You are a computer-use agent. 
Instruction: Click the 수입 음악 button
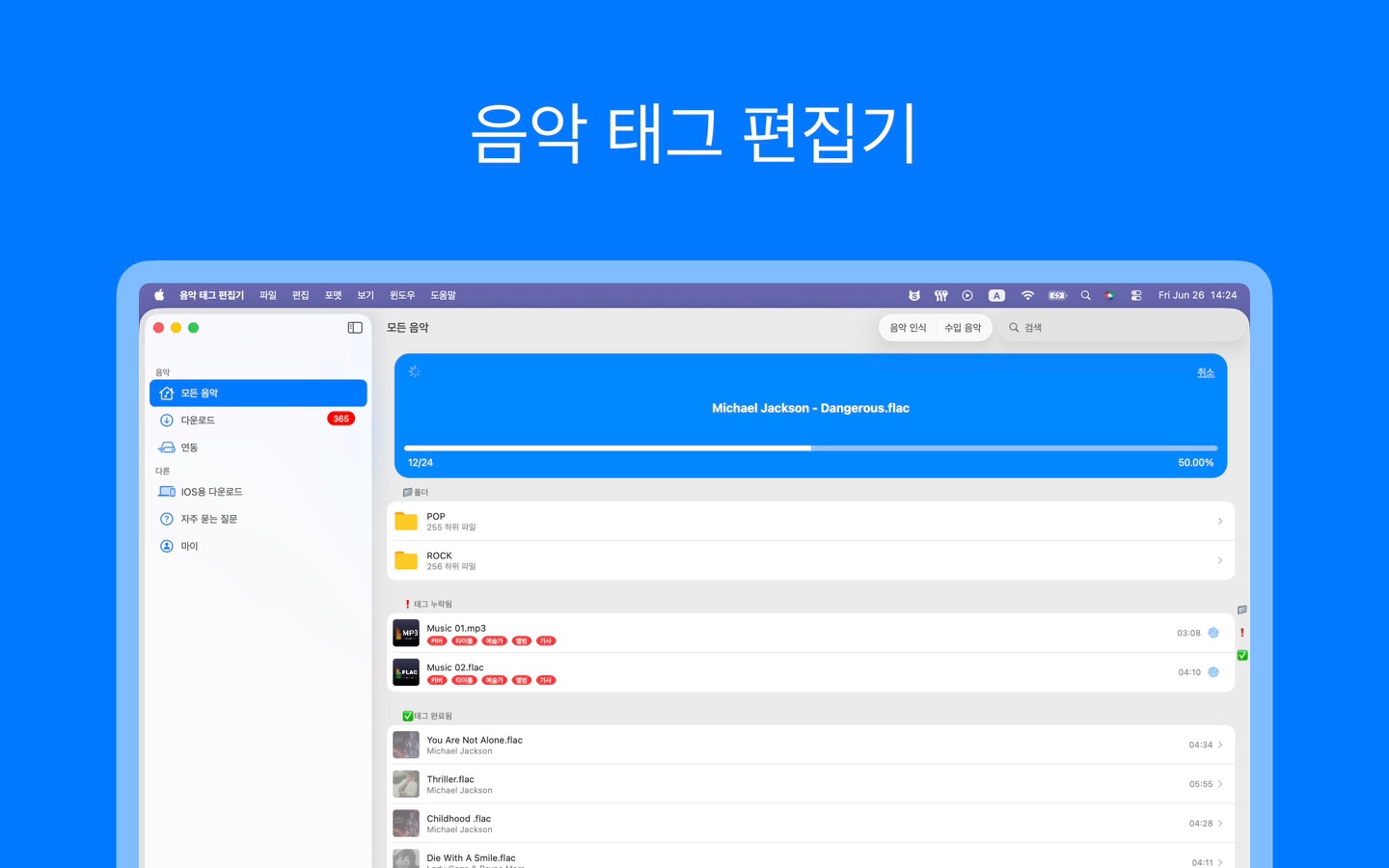(x=963, y=328)
